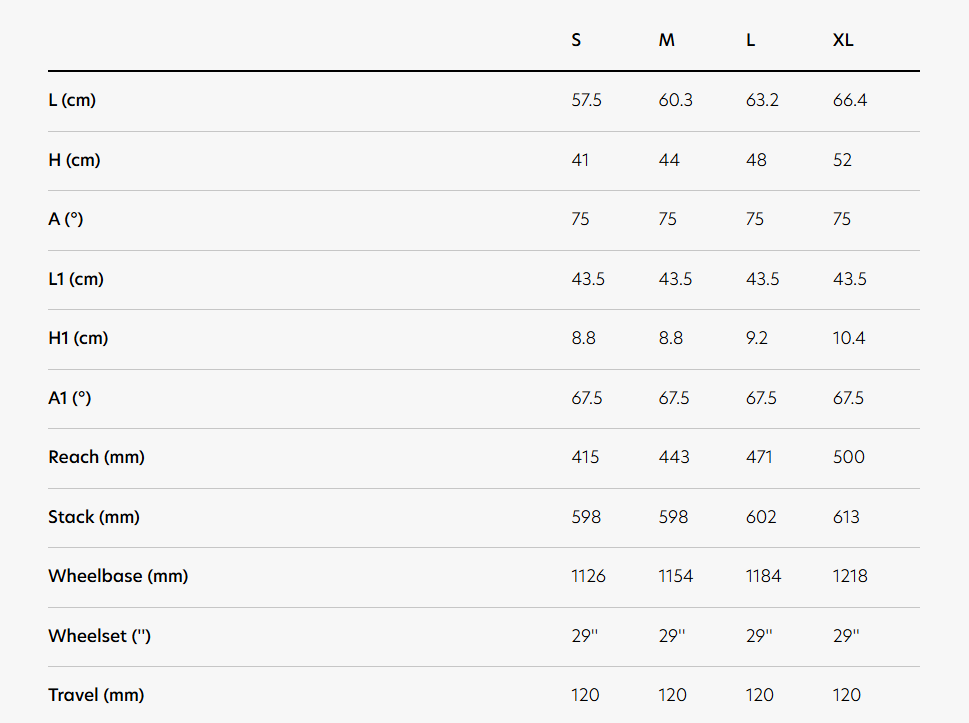Viewport: 969px width, 723px height.
Task: Click the M size column header
Action: pos(666,41)
